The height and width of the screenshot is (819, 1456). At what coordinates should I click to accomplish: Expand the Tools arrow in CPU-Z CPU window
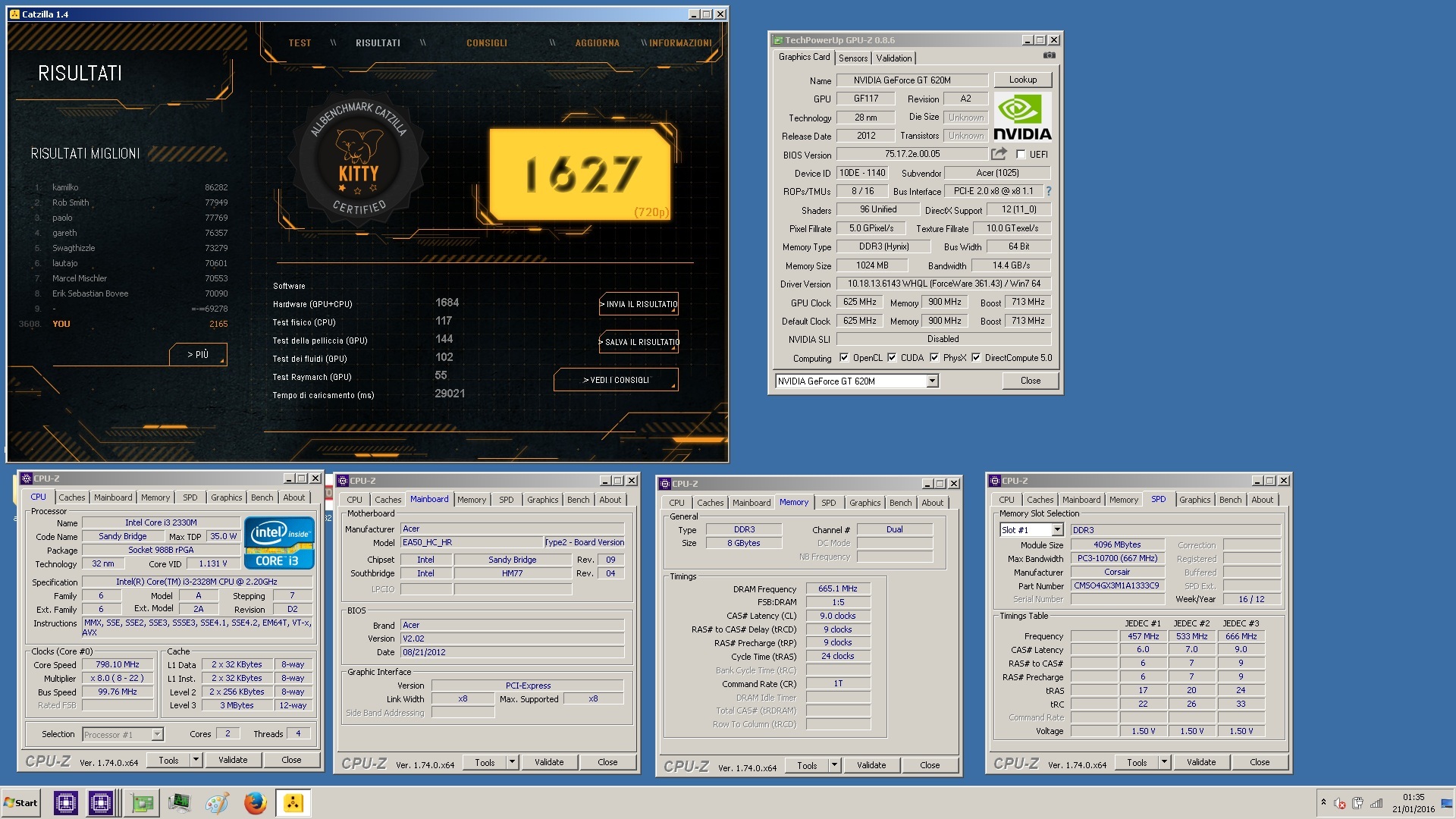[x=196, y=760]
